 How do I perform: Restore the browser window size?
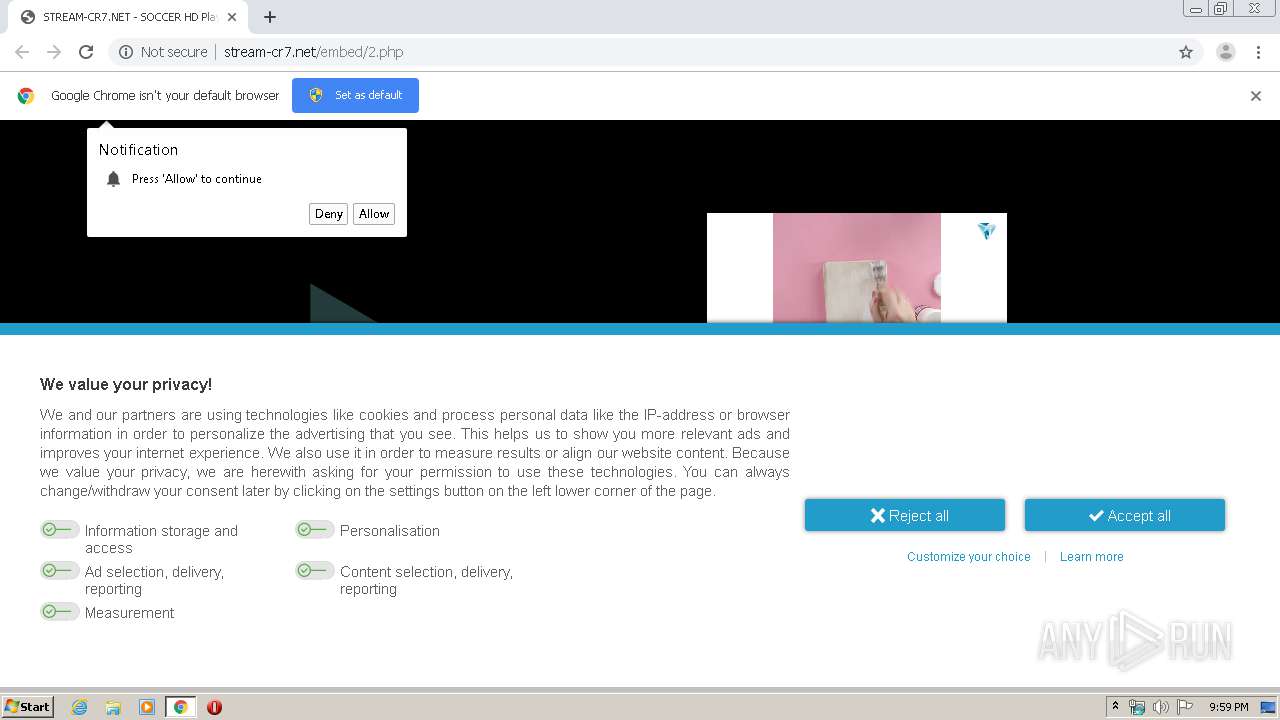[1221, 8]
